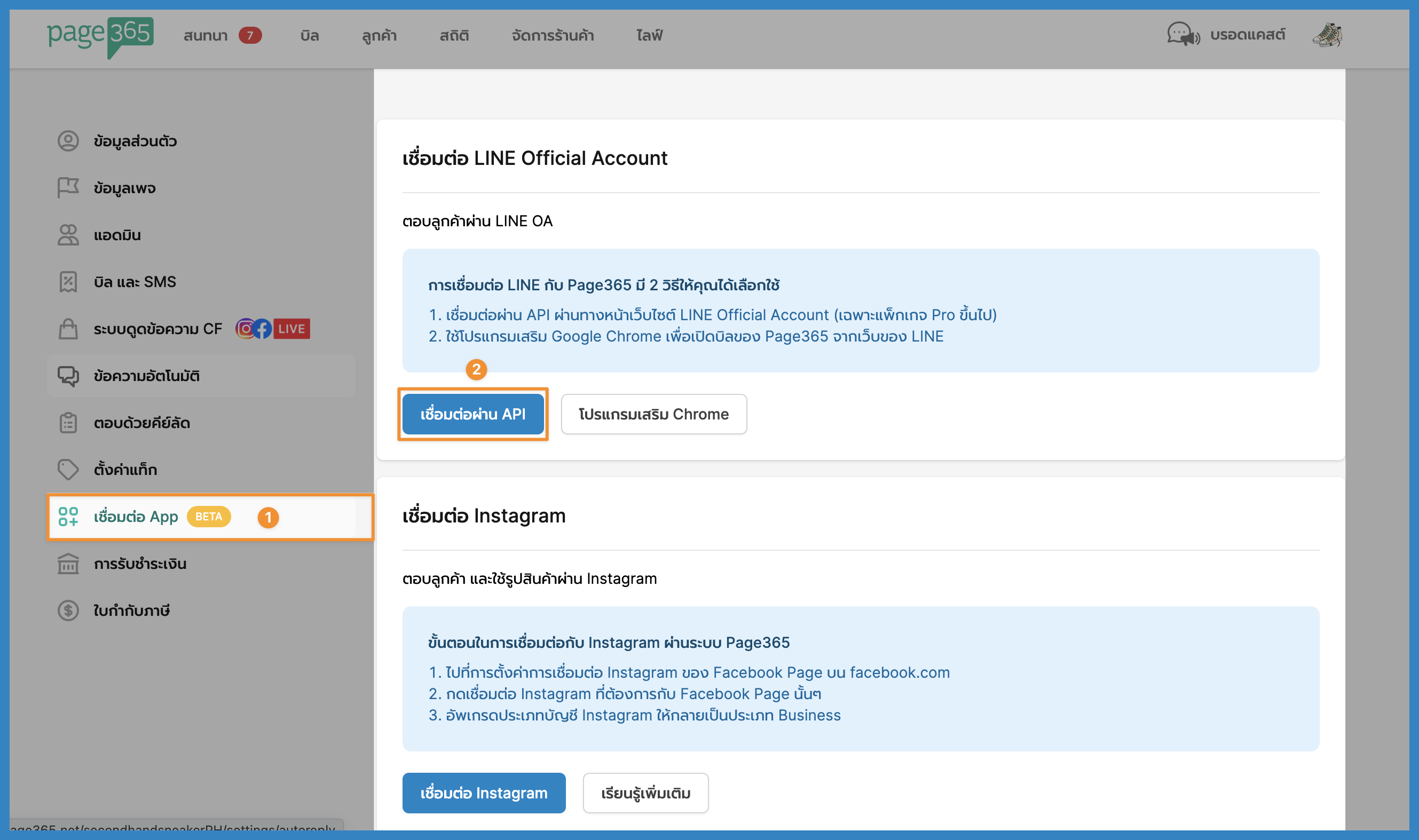Open the สนทนา tab

(206, 36)
